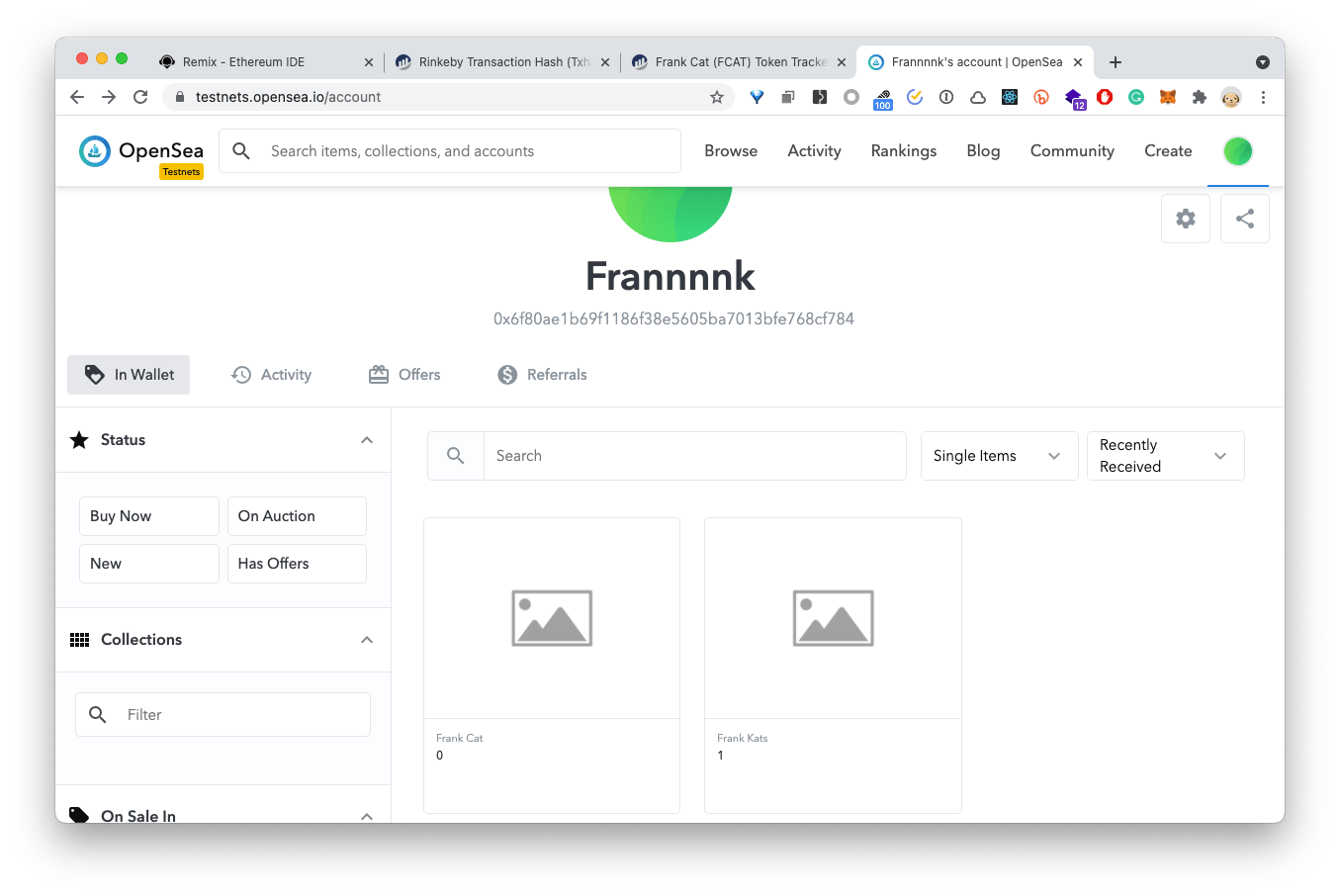This screenshot has height=896, width=1340.
Task: Toggle the Buy Now status filter
Action: pyautogui.click(x=148, y=516)
